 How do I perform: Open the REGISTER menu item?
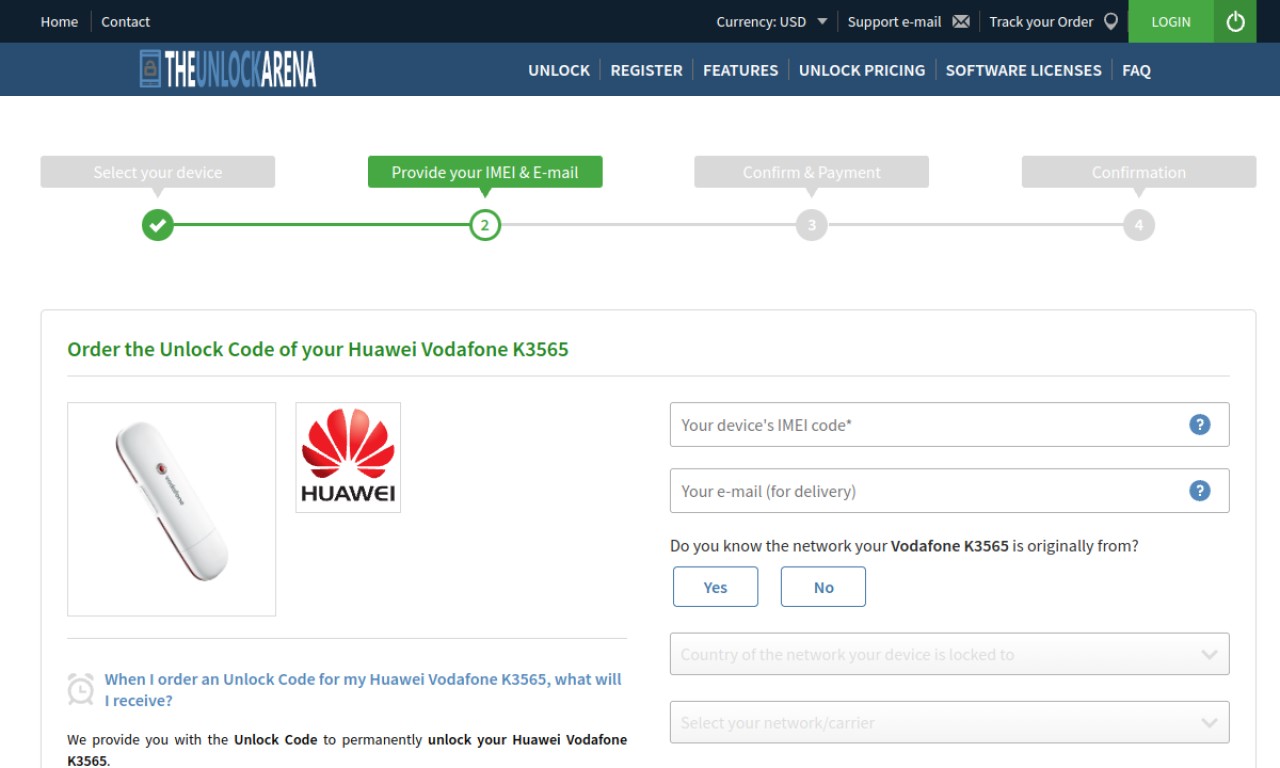(646, 70)
